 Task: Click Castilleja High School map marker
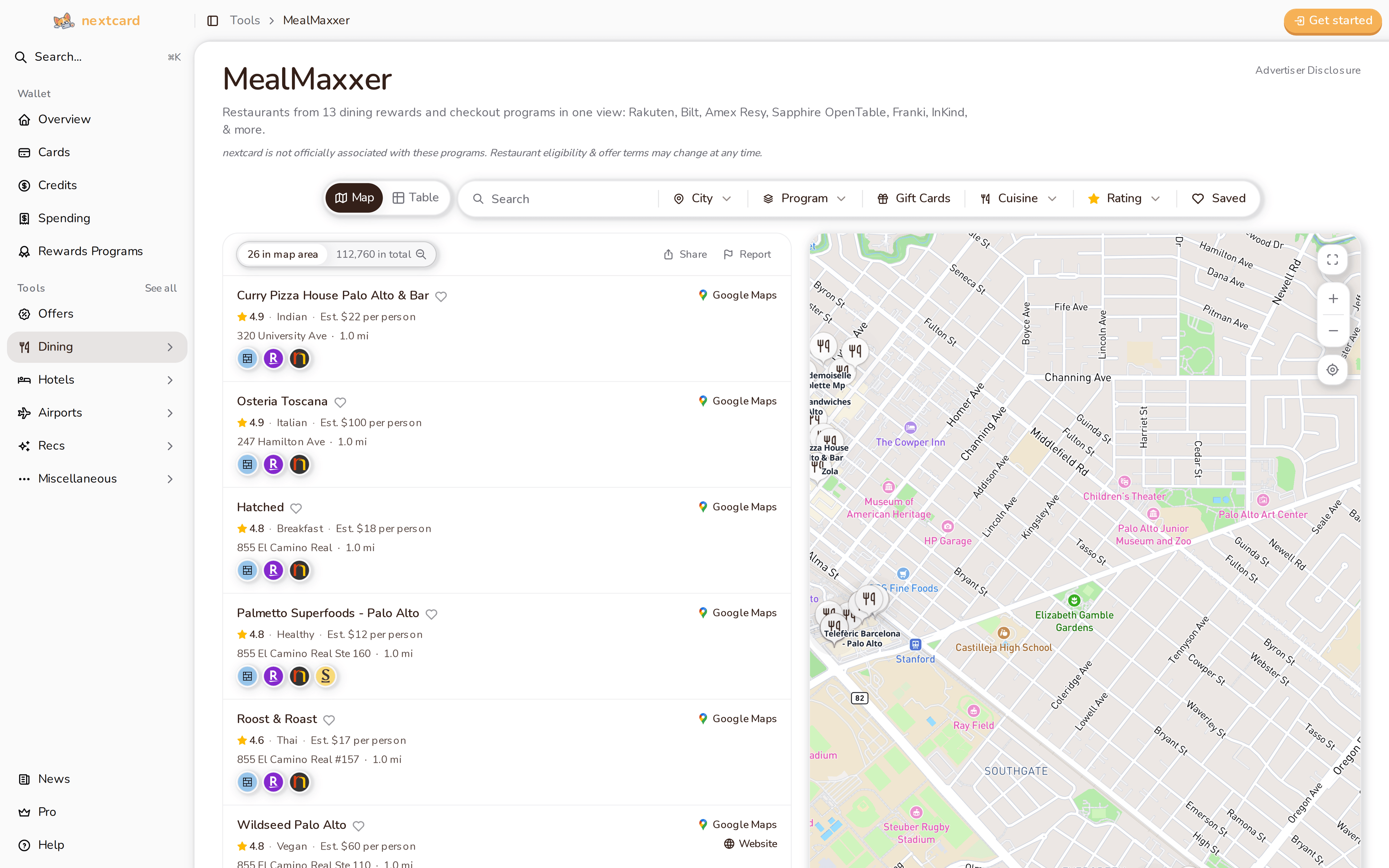pos(1003,633)
